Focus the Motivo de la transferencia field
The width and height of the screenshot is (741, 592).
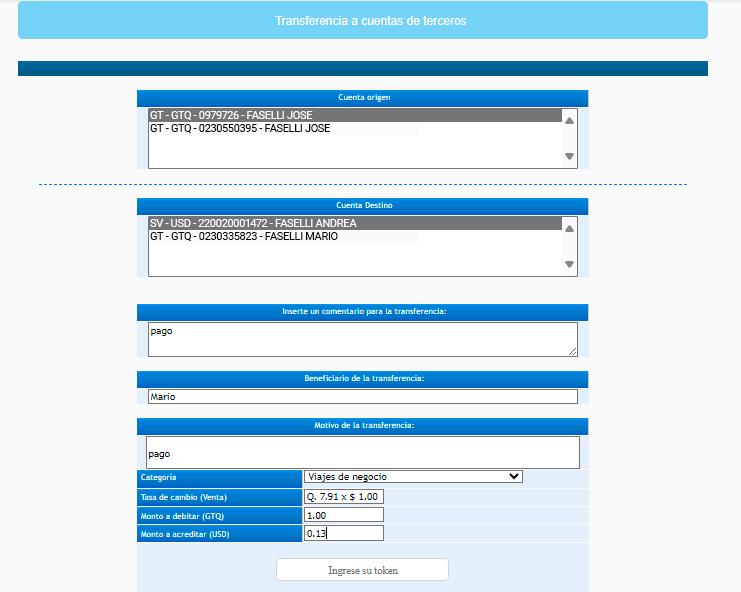[362, 453]
